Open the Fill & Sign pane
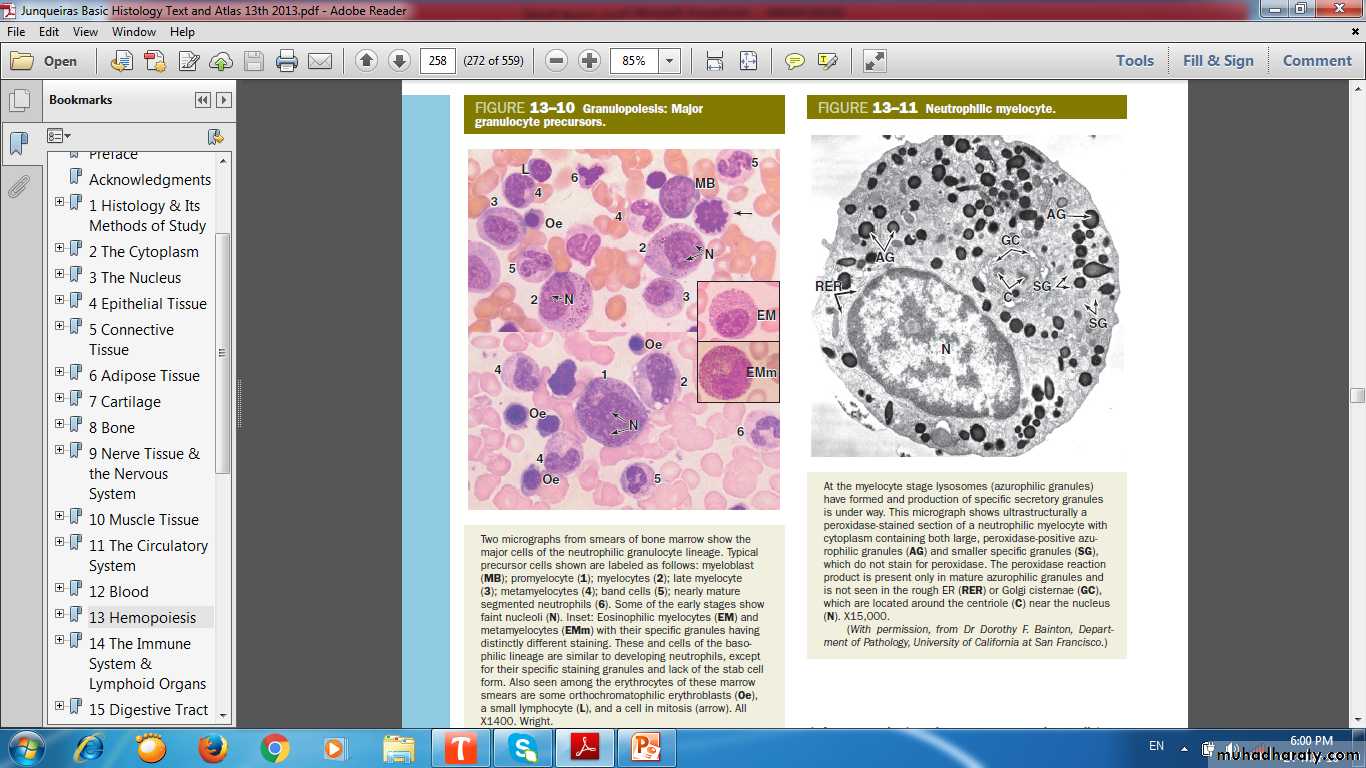The height and width of the screenshot is (768, 1366). tap(1218, 61)
